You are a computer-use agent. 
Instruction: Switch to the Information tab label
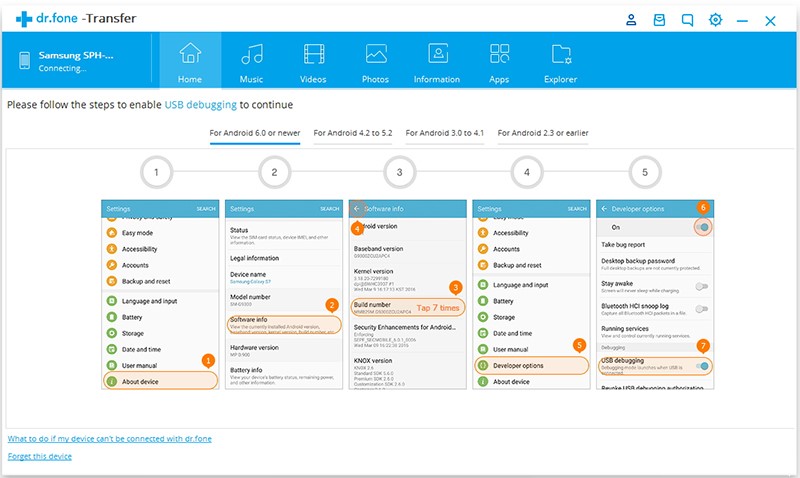click(437, 79)
